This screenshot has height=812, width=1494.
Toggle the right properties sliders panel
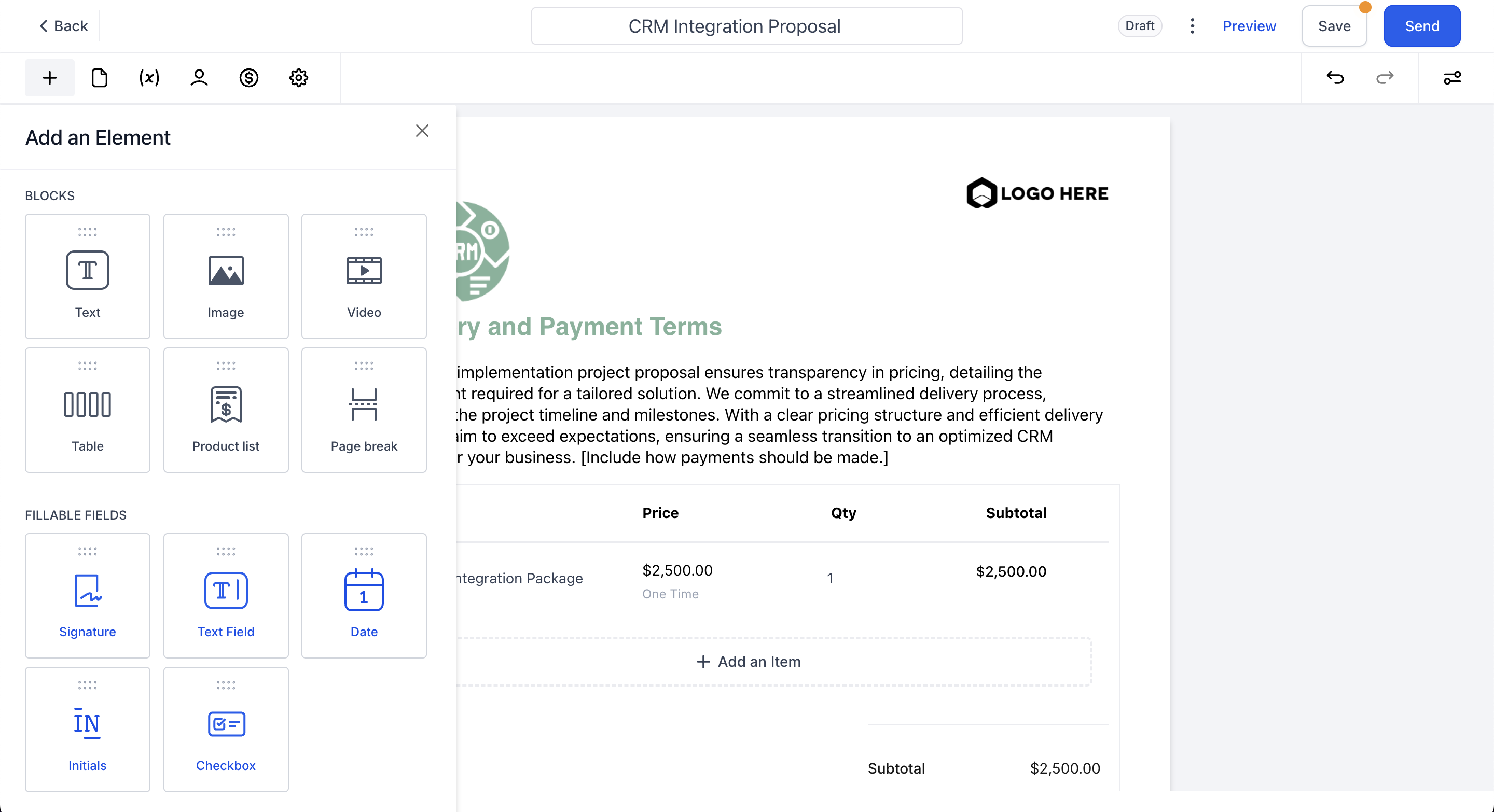(x=1451, y=78)
